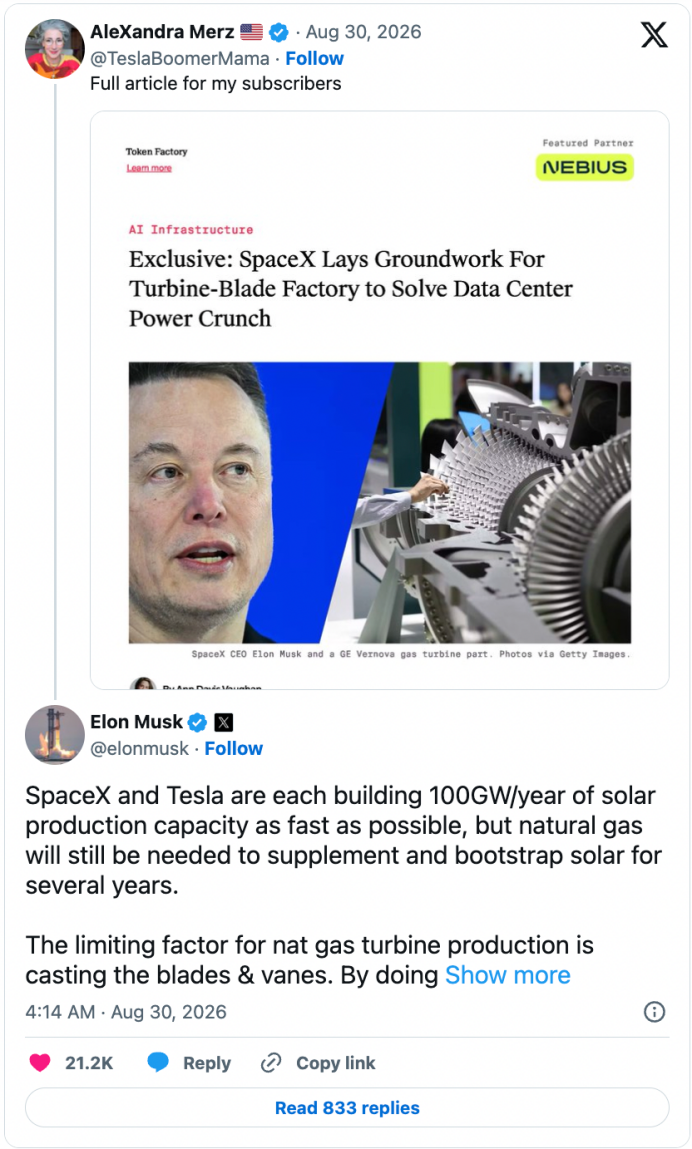This screenshot has height=1149, width=692.
Task: Expand tweet text with Show more
Action: pyautogui.click(x=507, y=975)
